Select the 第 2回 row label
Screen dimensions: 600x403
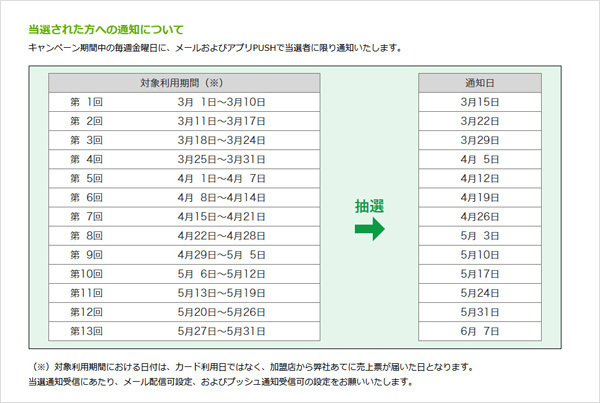[86, 121]
